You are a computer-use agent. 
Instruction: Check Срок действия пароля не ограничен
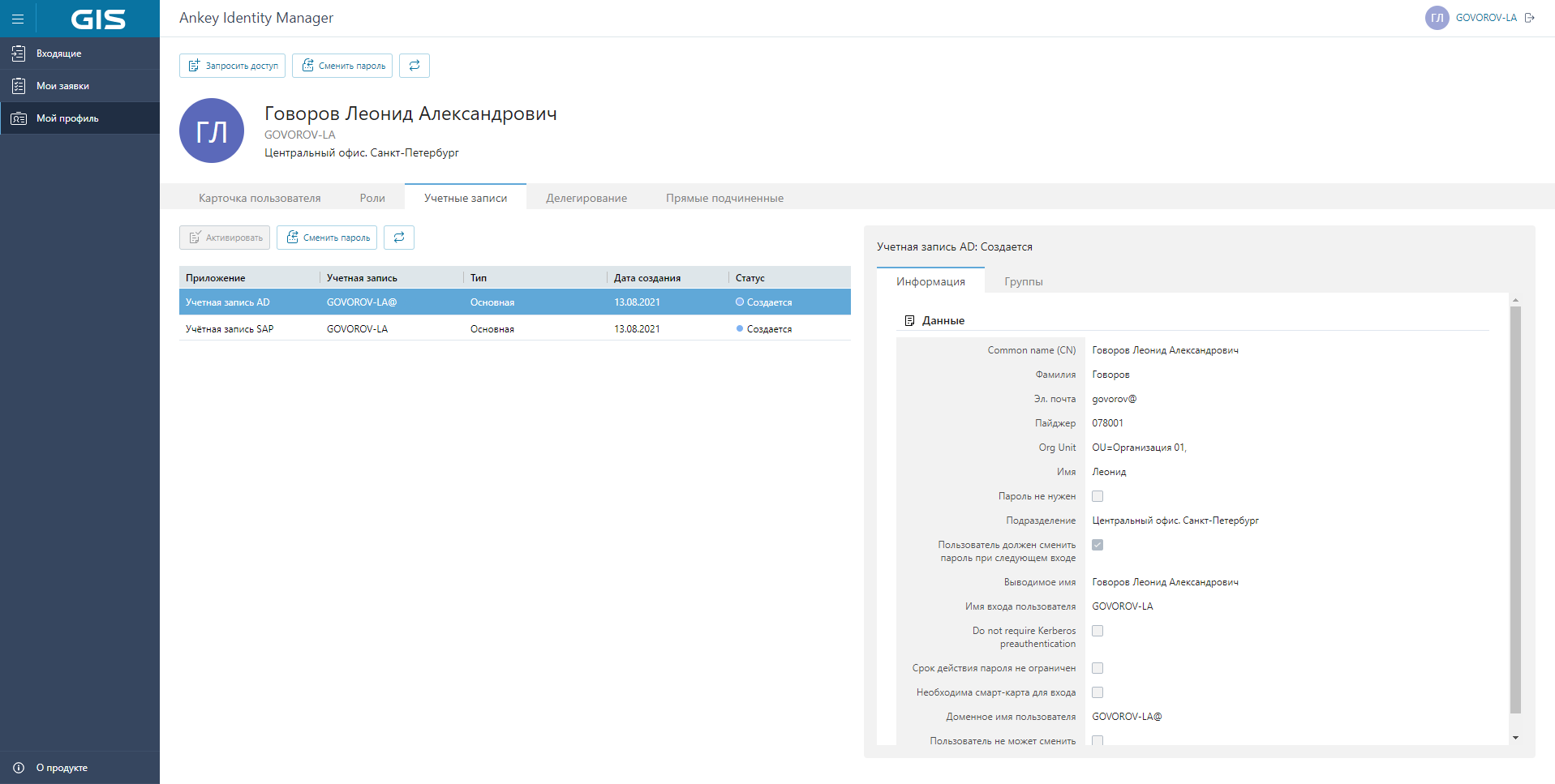1098,668
